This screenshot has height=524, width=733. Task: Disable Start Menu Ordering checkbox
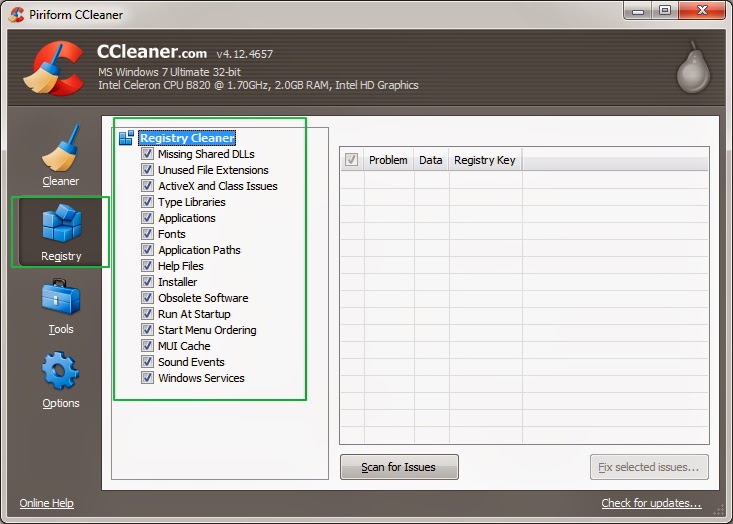point(147,330)
